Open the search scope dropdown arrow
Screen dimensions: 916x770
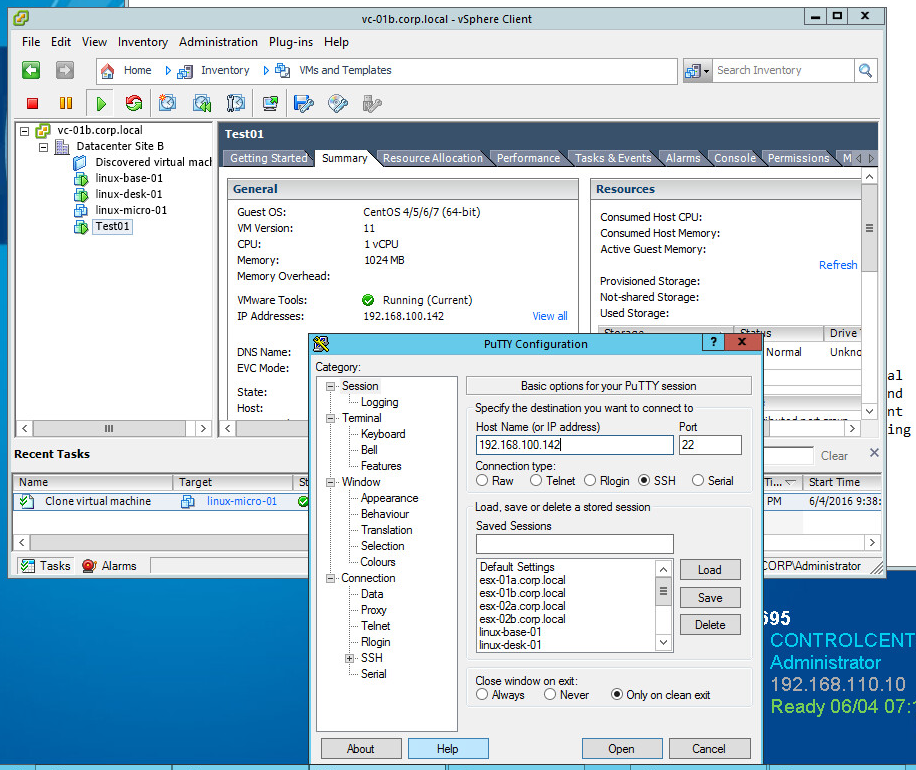(707, 72)
